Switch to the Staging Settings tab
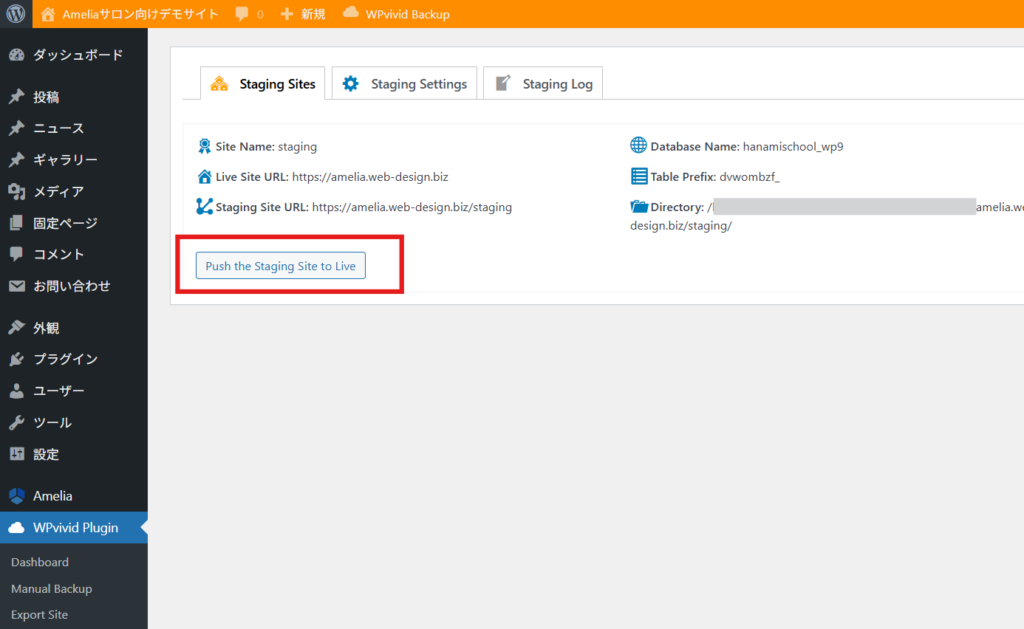This screenshot has height=629, width=1024. pyautogui.click(x=405, y=84)
